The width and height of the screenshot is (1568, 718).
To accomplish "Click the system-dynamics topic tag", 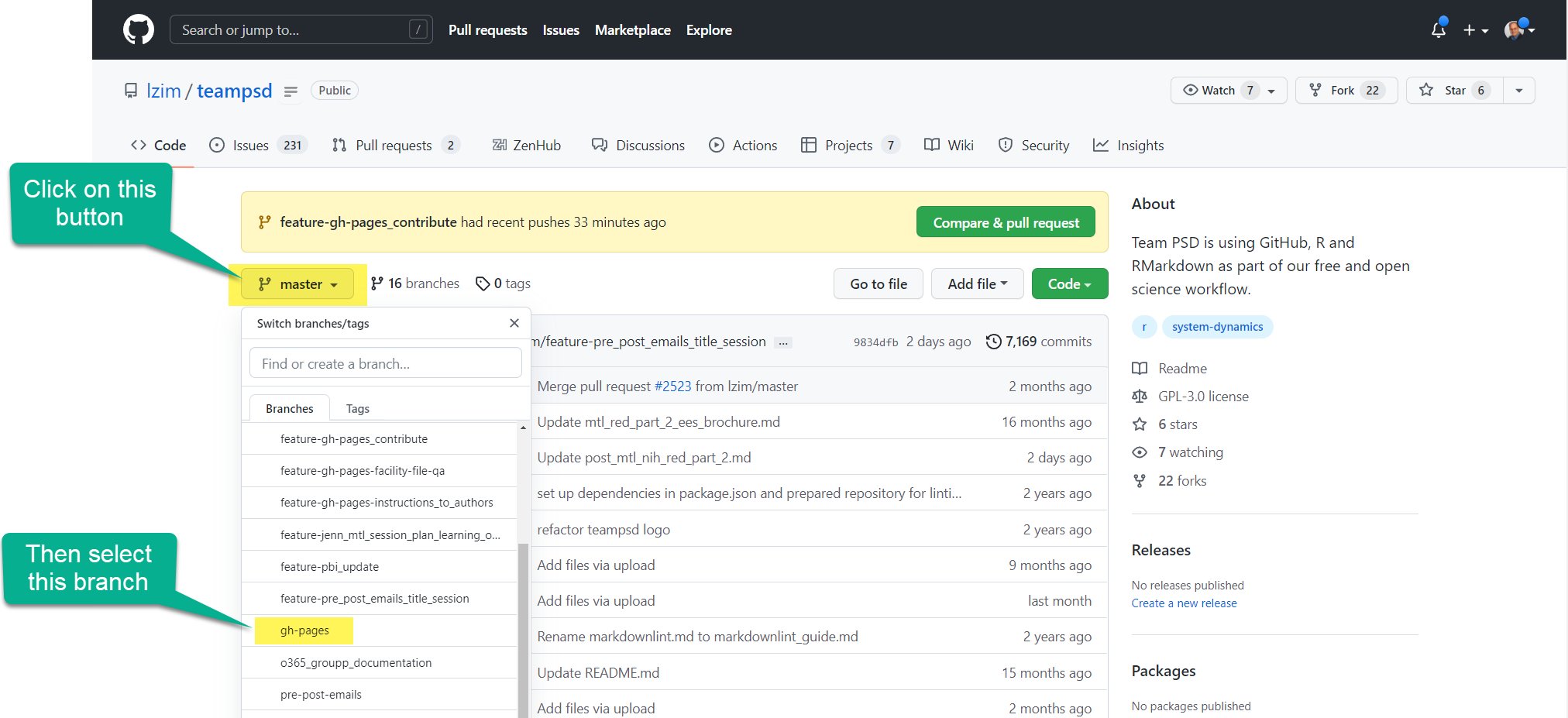I will [1217, 327].
